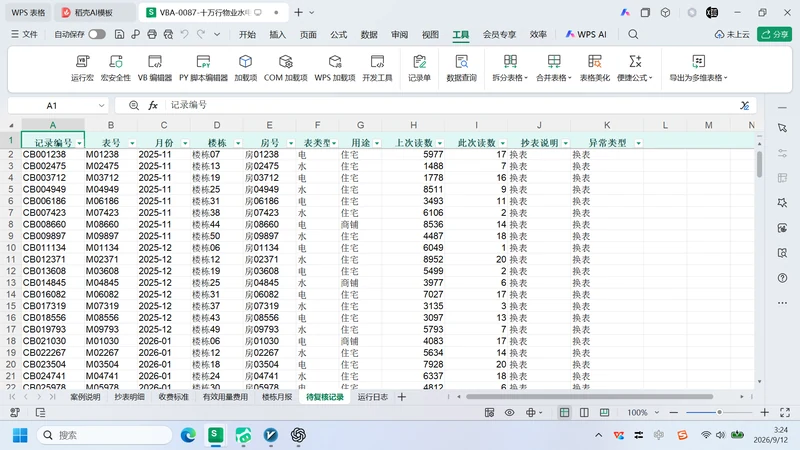
Task: Open filter dropdown for 记录编号
Action: (x=79, y=143)
